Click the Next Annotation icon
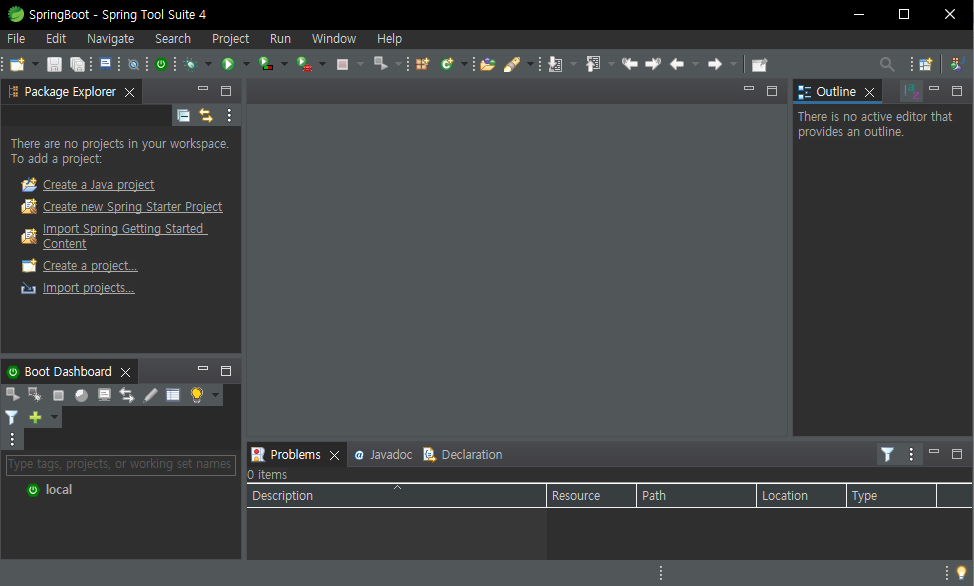 click(x=555, y=64)
